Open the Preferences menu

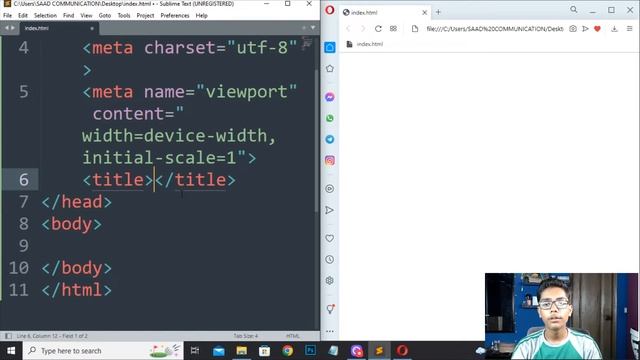pyautogui.click(x=175, y=16)
